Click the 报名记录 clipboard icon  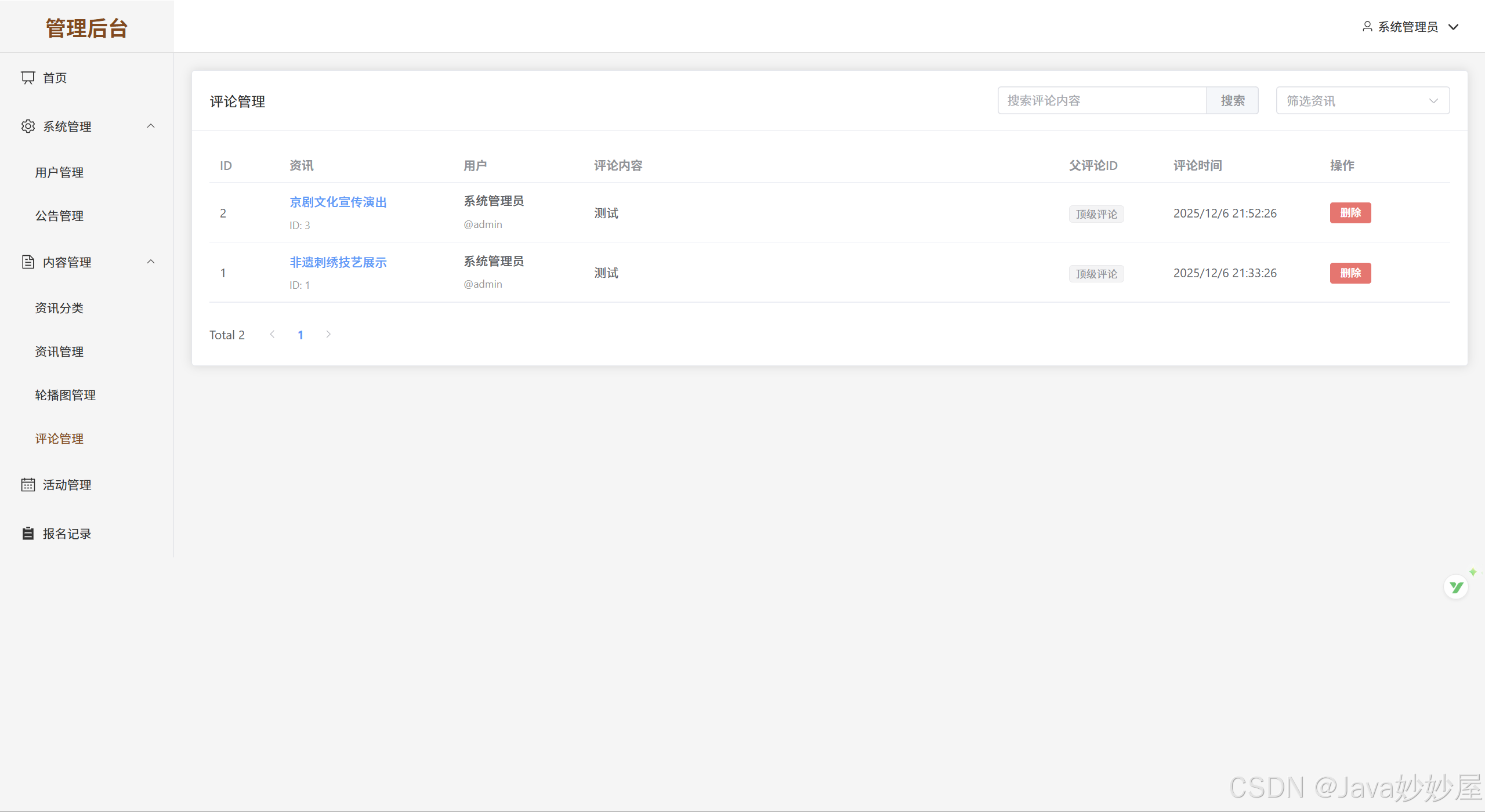(x=28, y=534)
